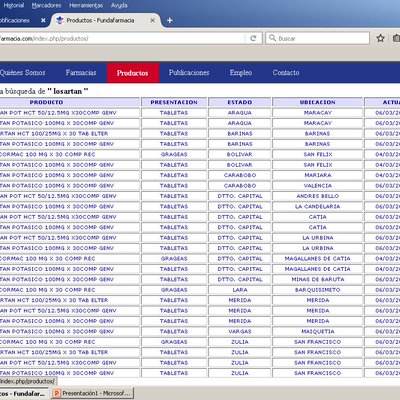Switch to Presentación1 taskbar window

pos(93,394)
